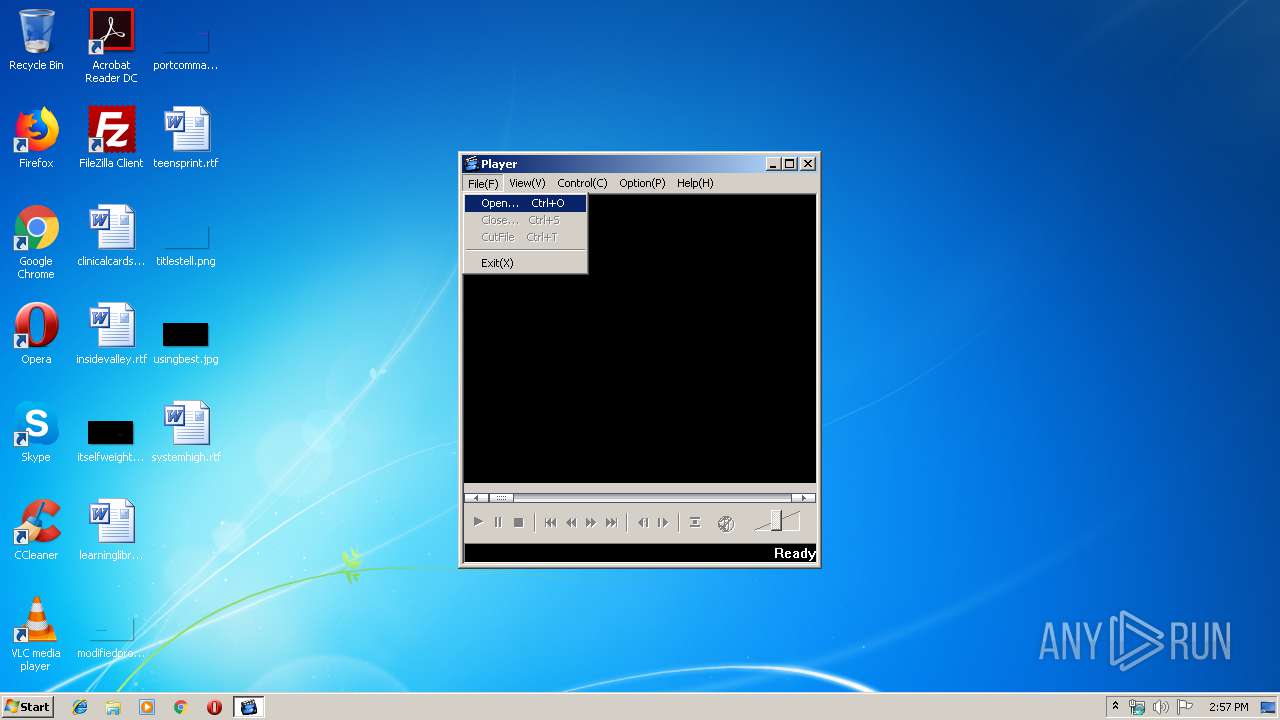Close the File(F) menu
Screen dimensions: 1280x720
483,183
